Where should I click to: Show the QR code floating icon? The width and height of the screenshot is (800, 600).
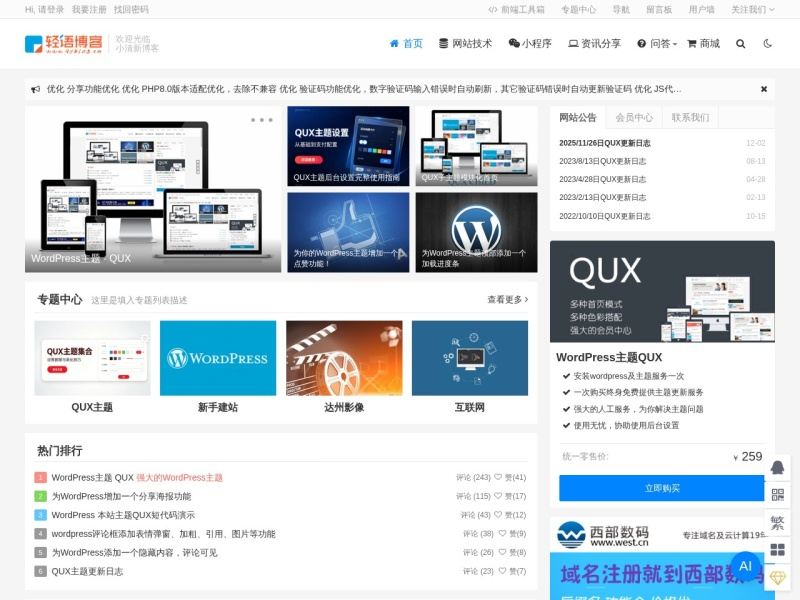pos(777,494)
